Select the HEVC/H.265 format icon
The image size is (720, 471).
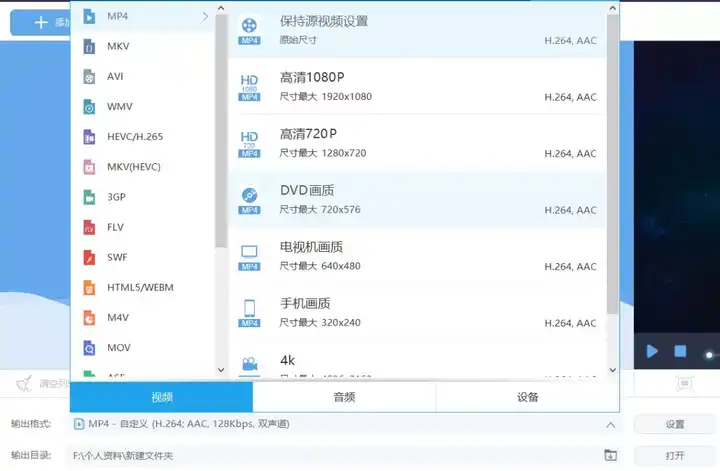point(89,137)
